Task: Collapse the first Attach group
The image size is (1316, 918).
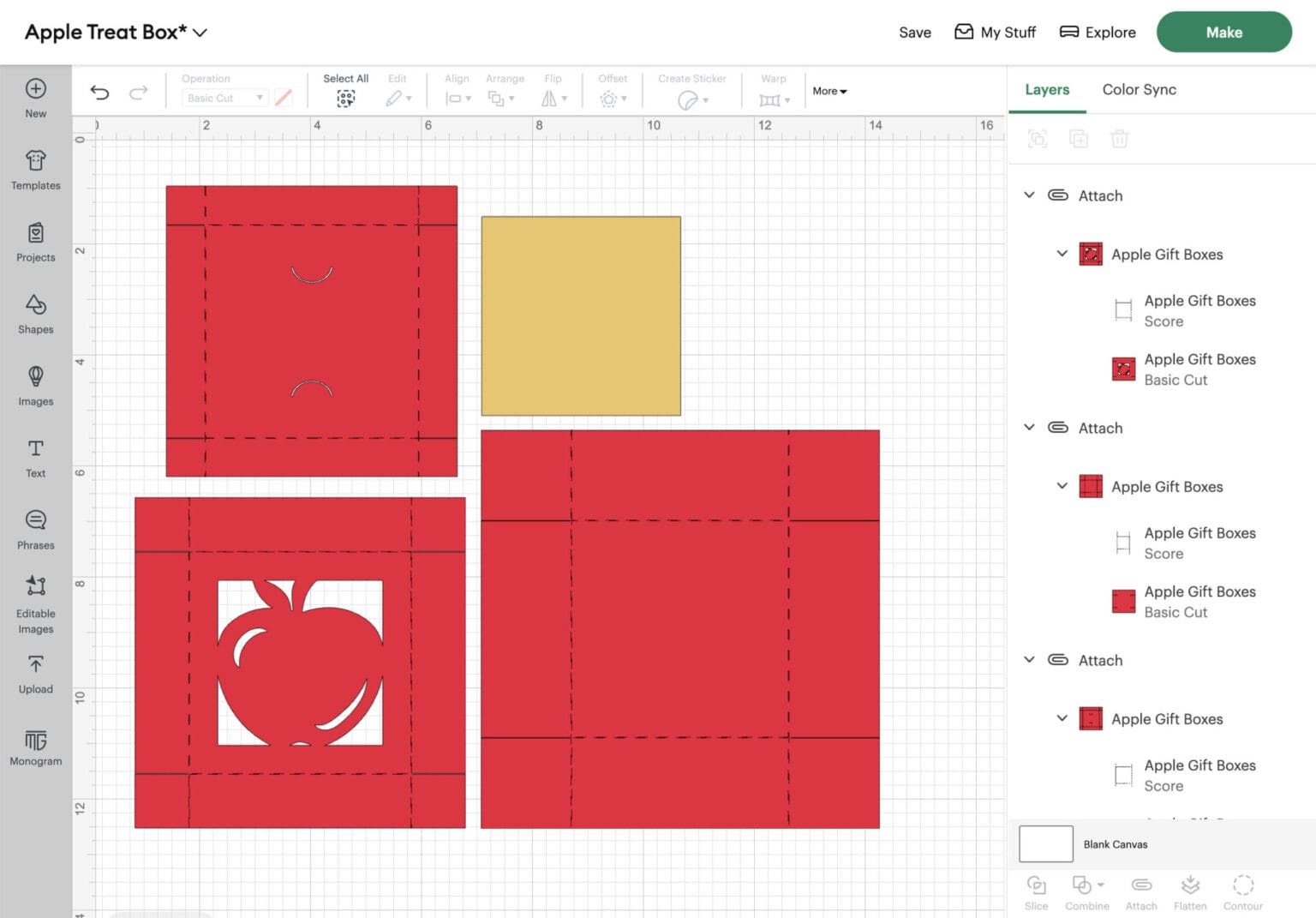Action: point(1029,195)
